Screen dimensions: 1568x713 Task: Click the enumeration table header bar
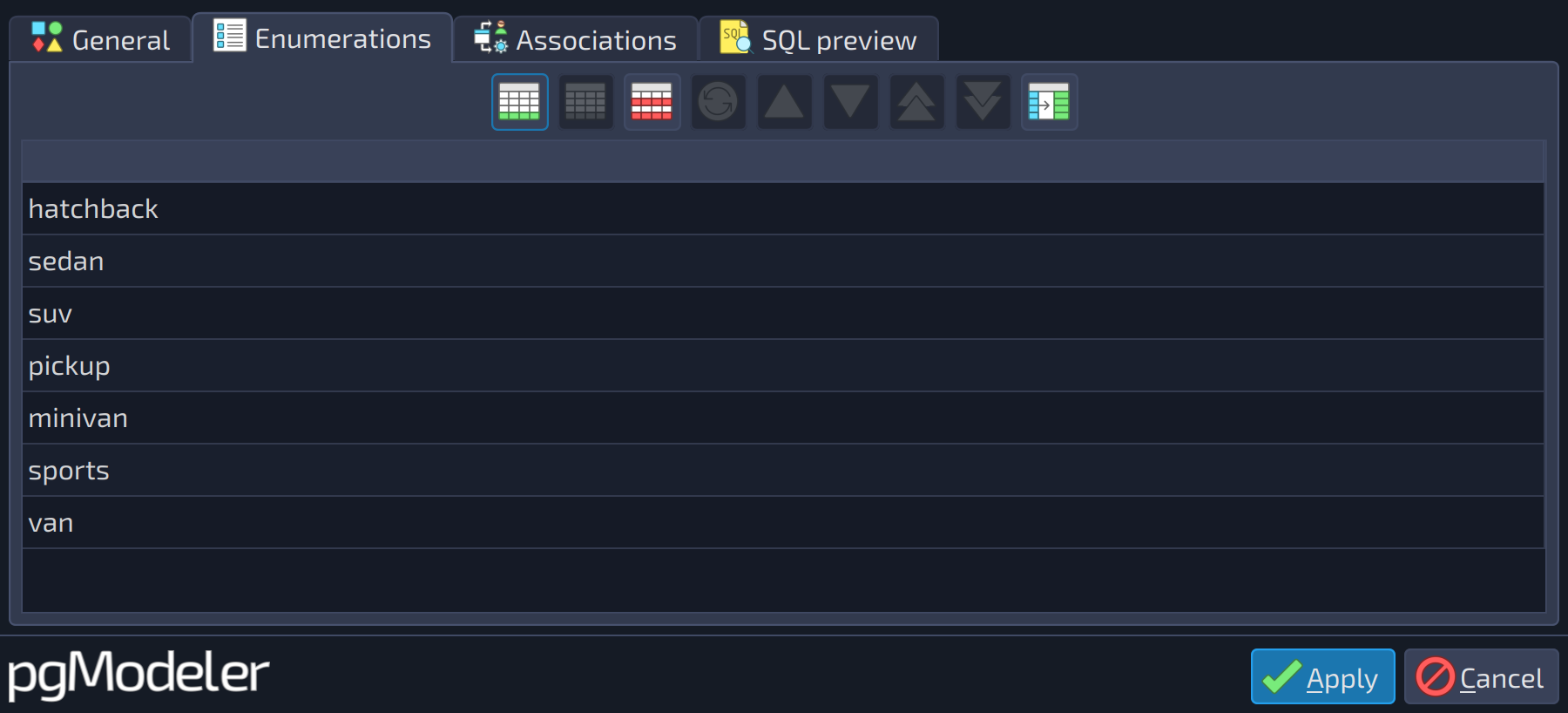783,161
